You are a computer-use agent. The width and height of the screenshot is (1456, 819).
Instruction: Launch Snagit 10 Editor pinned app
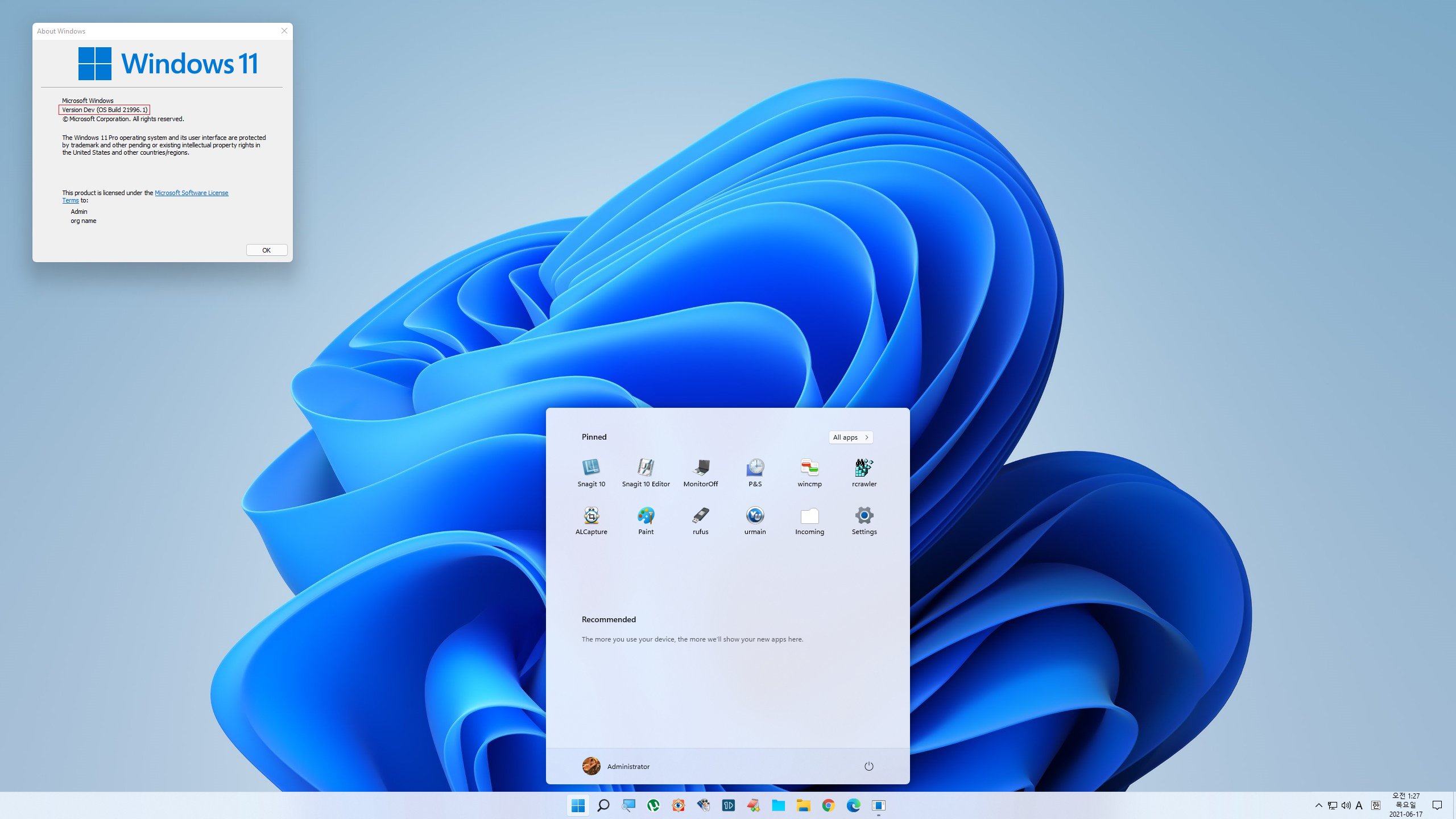(x=646, y=472)
